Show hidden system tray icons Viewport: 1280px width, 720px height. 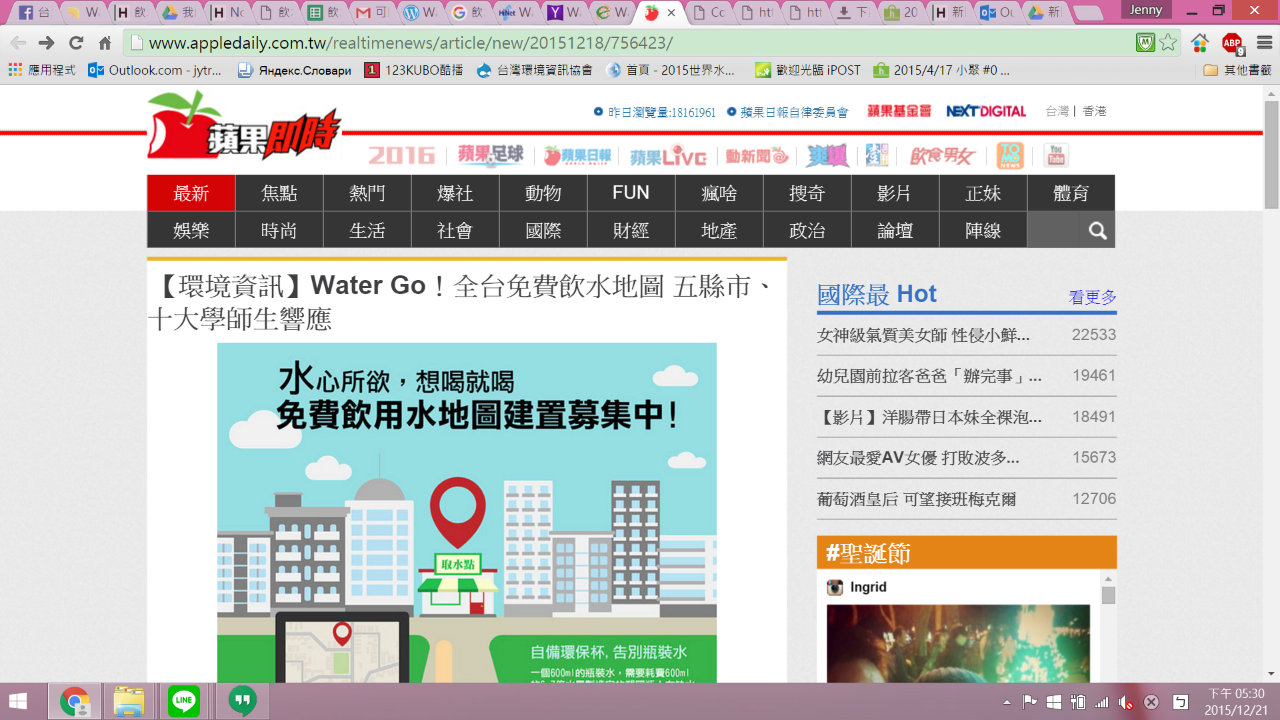point(1007,702)
